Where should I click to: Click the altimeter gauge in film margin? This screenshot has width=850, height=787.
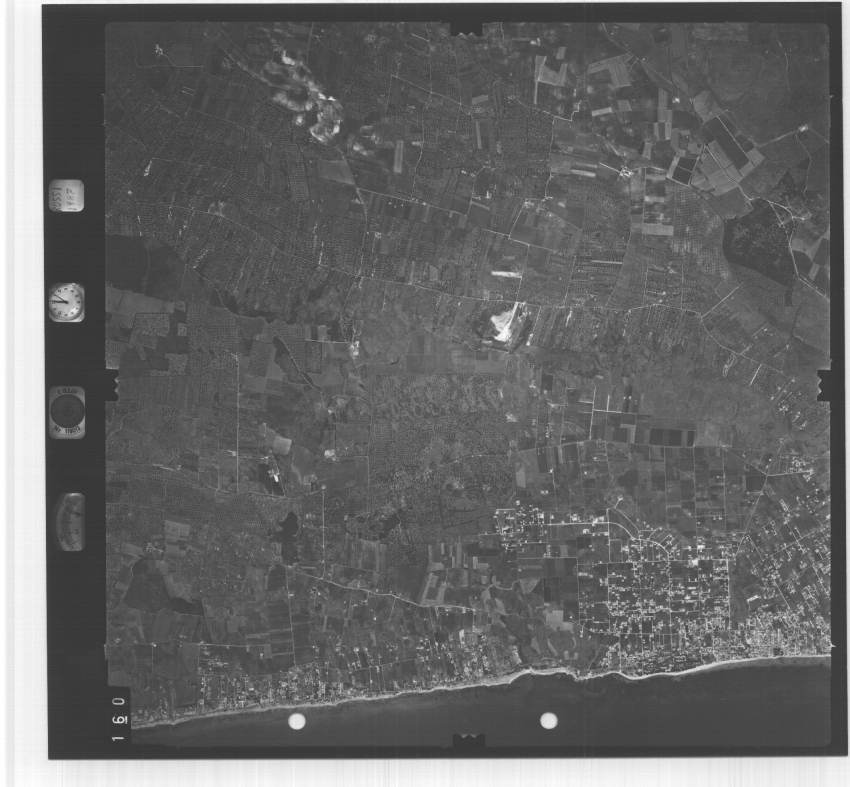pos(70,521)
